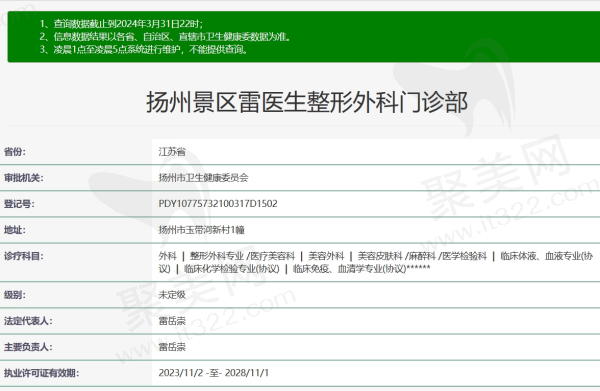Click the 诊疗科目 label
The height and width of the screenshot is (391, 600).
pyautogui.click(x=23, y=256)
